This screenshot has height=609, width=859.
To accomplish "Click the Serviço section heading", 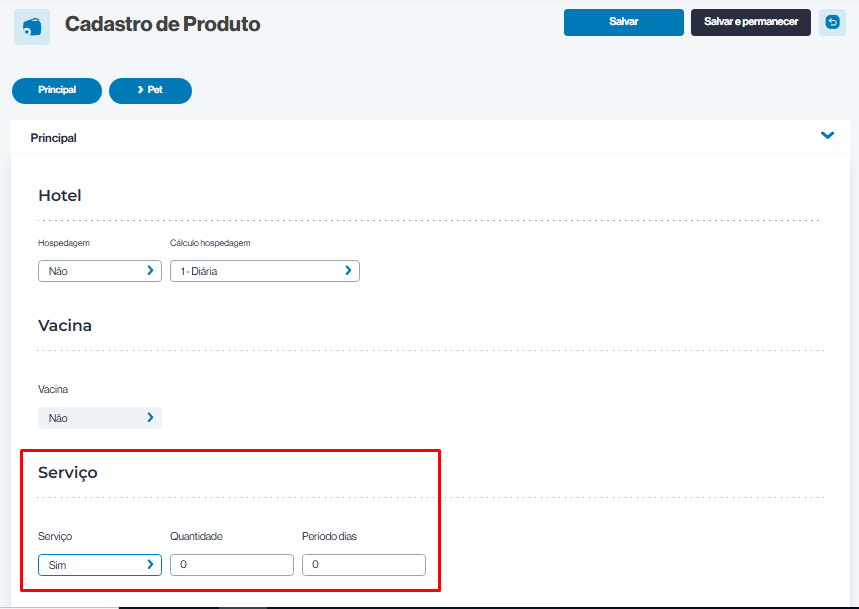I will coord(67,473).
